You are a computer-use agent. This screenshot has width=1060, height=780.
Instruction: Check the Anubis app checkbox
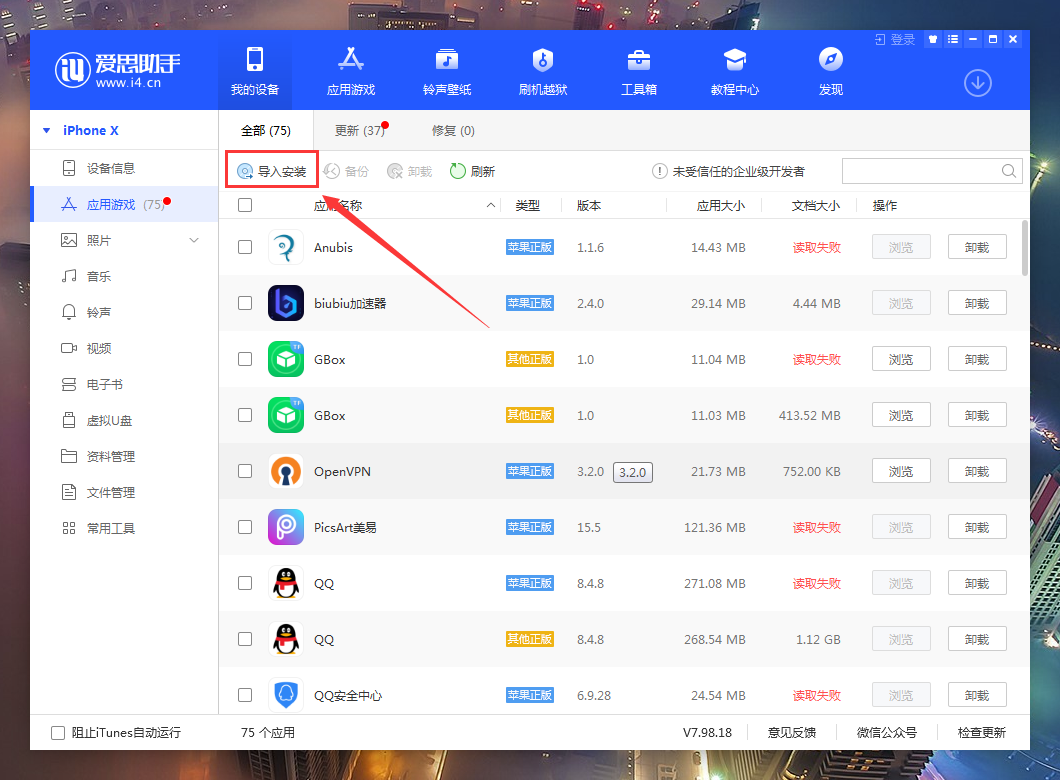pos(245,247)
